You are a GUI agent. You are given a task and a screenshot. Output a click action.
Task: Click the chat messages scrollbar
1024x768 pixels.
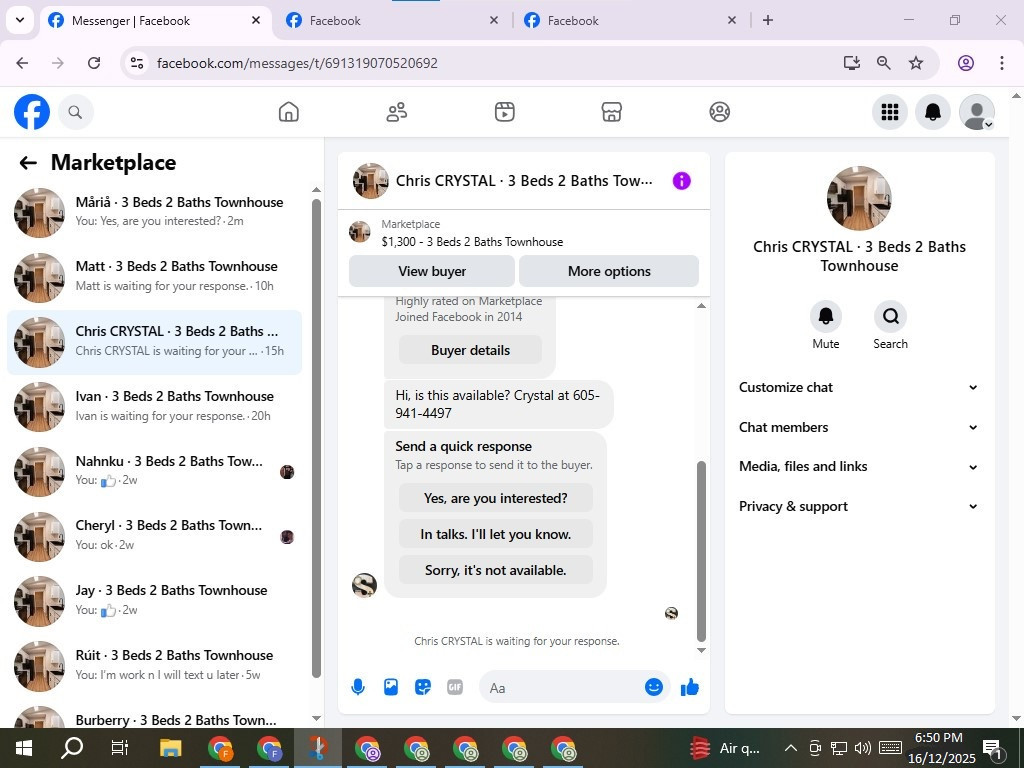tap(701, 551)
